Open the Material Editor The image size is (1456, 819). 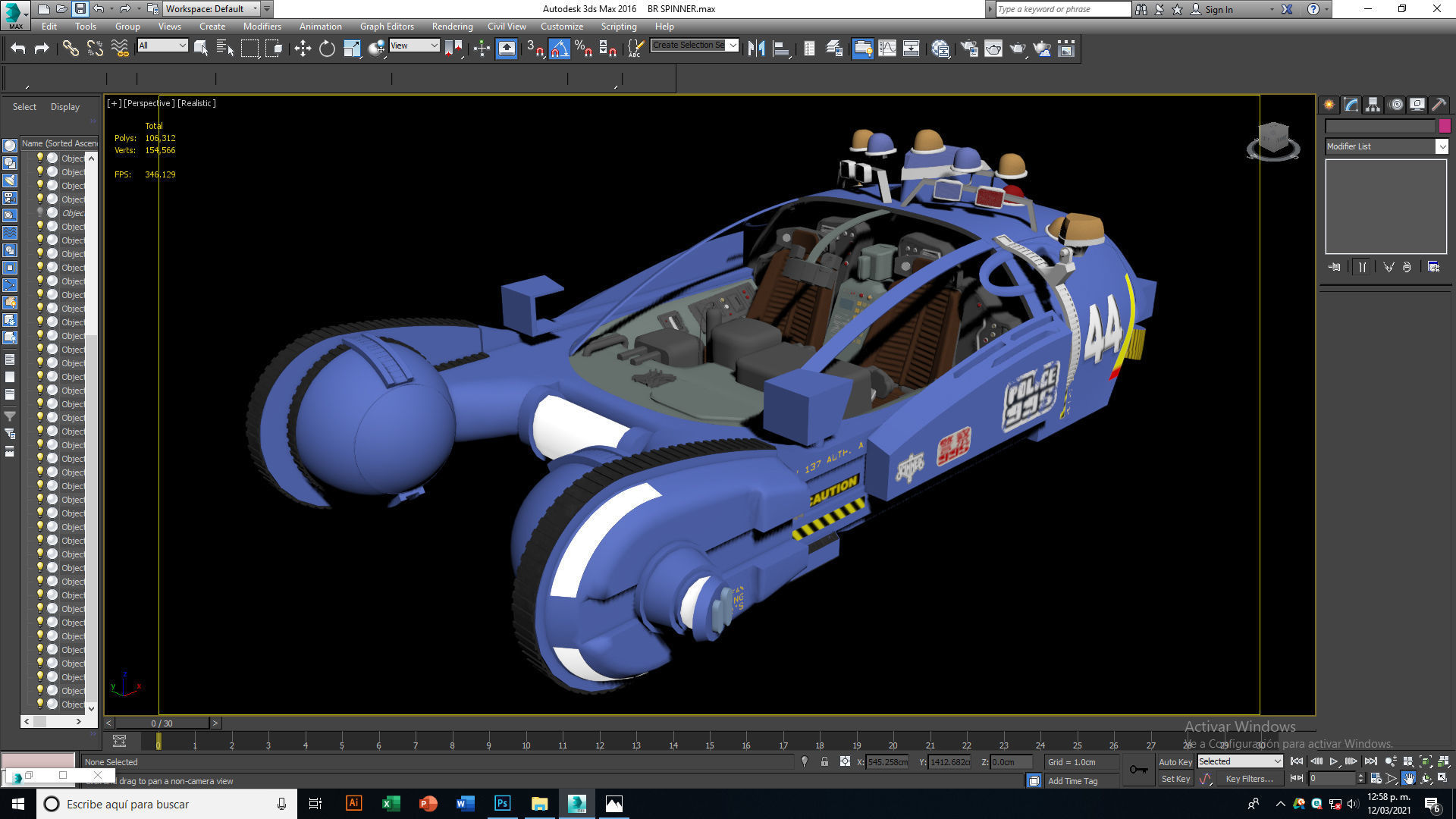(x=940, y=49)
